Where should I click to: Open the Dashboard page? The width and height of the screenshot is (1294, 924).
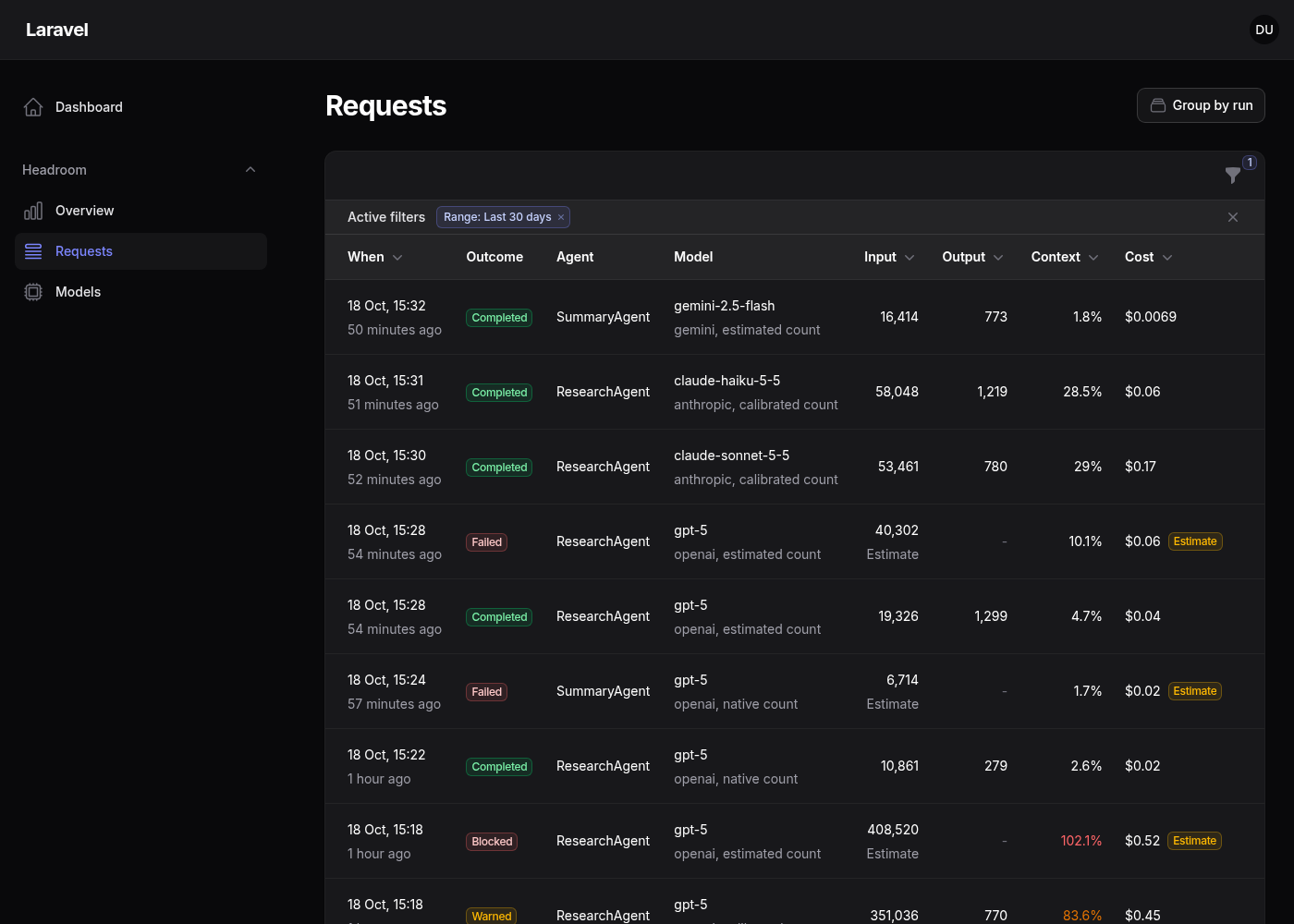pos(140,107)
